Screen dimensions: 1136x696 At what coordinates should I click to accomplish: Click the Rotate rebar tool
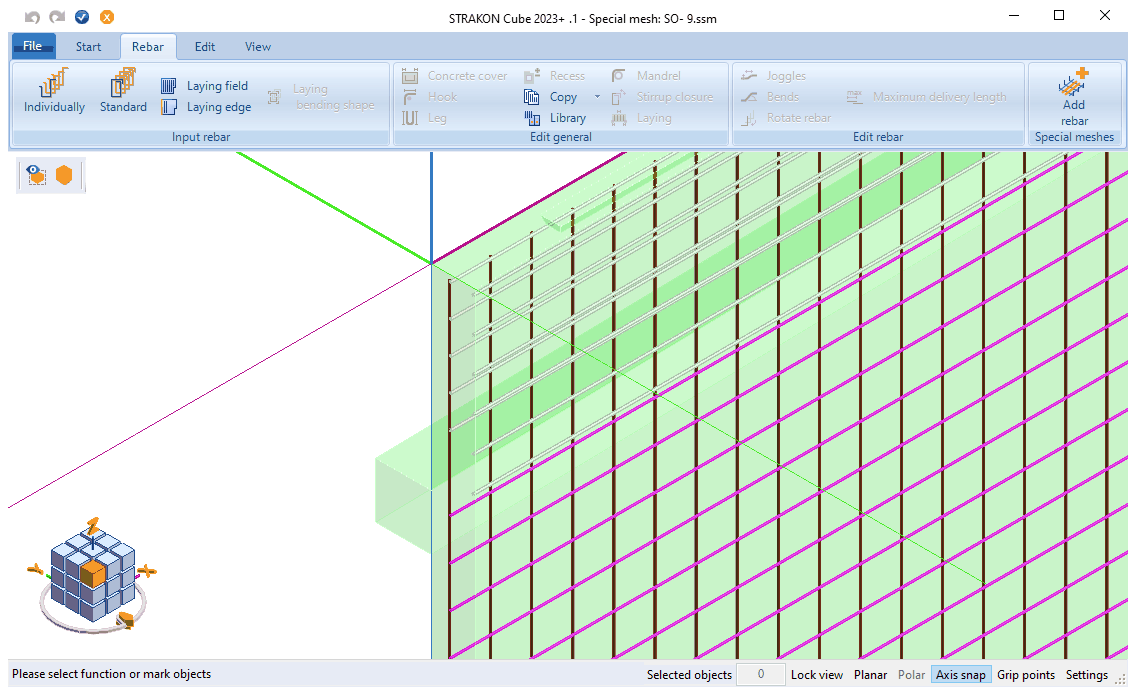pos(786,118)
